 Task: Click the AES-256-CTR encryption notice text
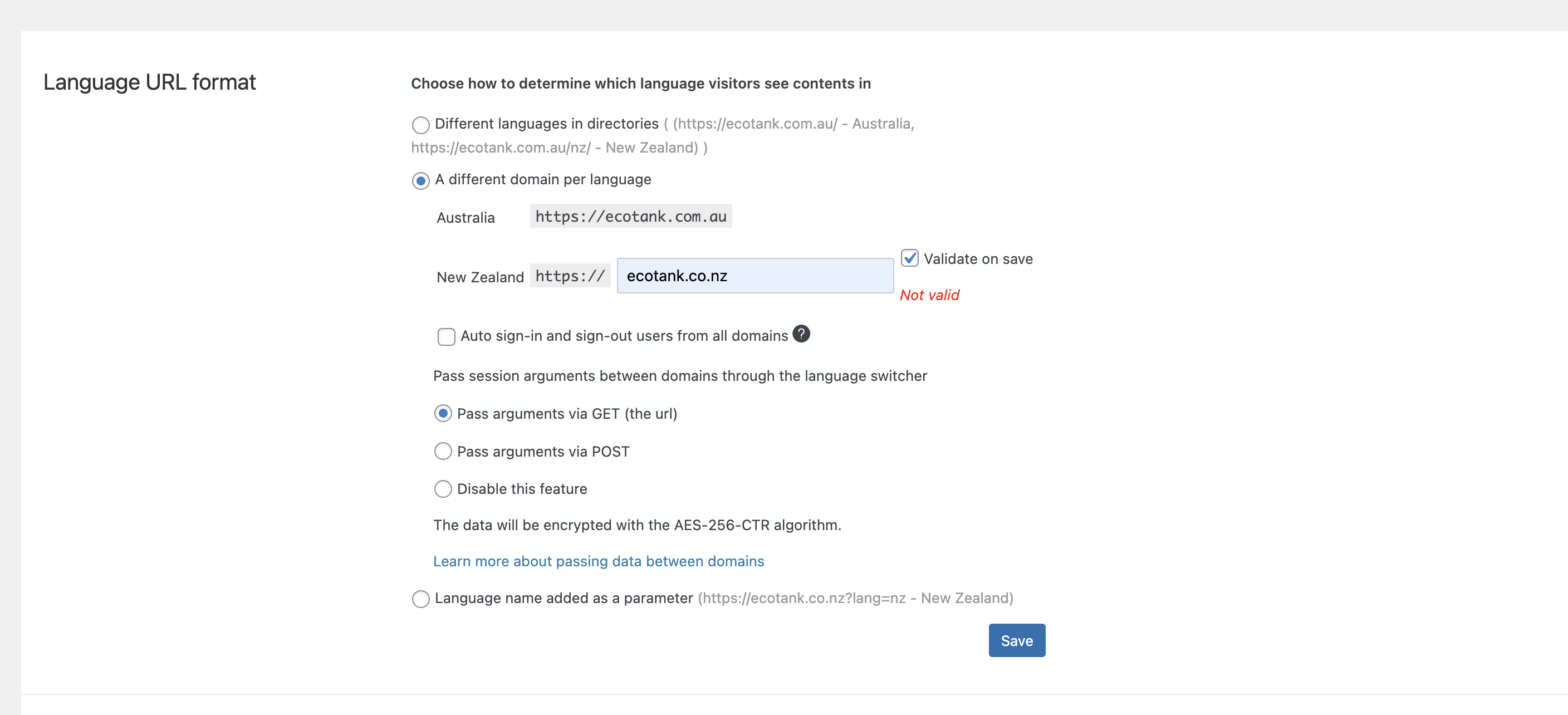coord(638,525)
